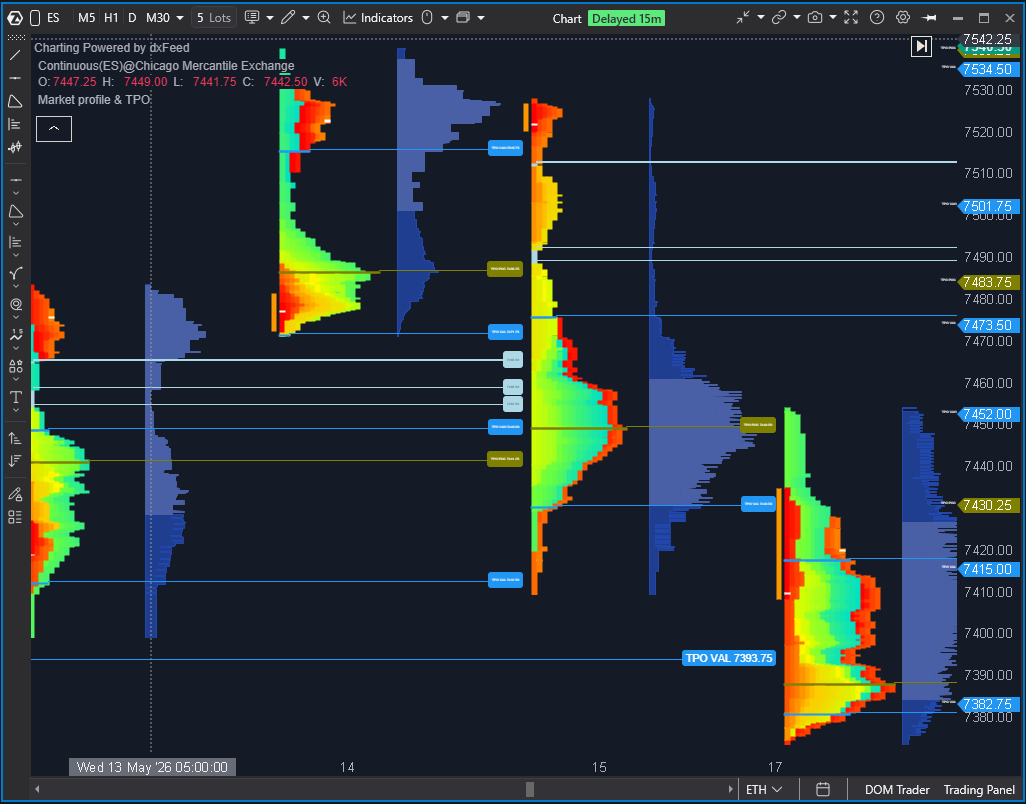Screen dimensions: 1026x804
Task: Click the chart style monitor icon
Action: tap(252, 18)
